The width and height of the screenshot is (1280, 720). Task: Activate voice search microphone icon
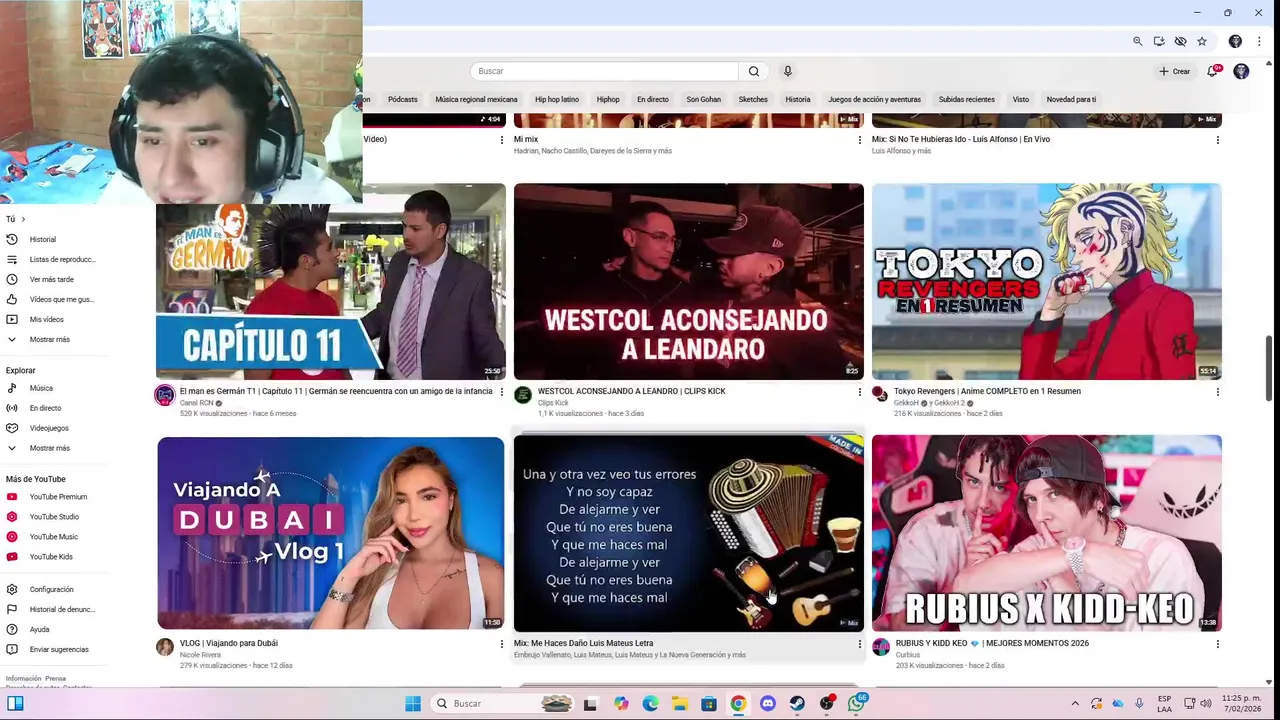point(788,71)
